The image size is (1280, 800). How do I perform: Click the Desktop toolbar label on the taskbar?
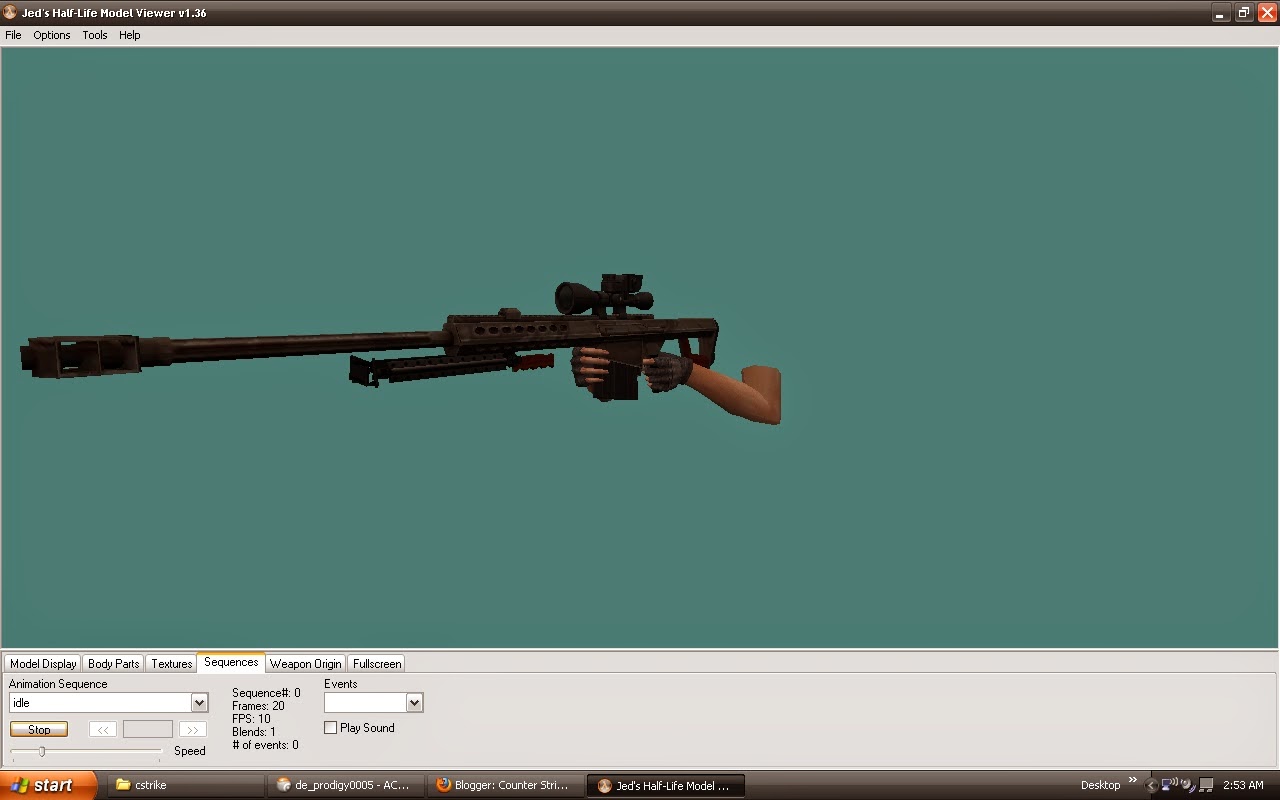point(1100,785)
